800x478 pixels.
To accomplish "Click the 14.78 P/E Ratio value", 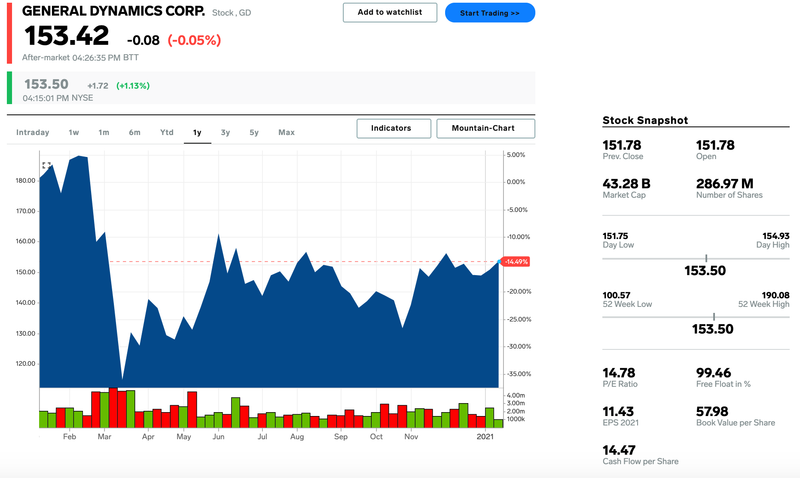I will (618, 373).
